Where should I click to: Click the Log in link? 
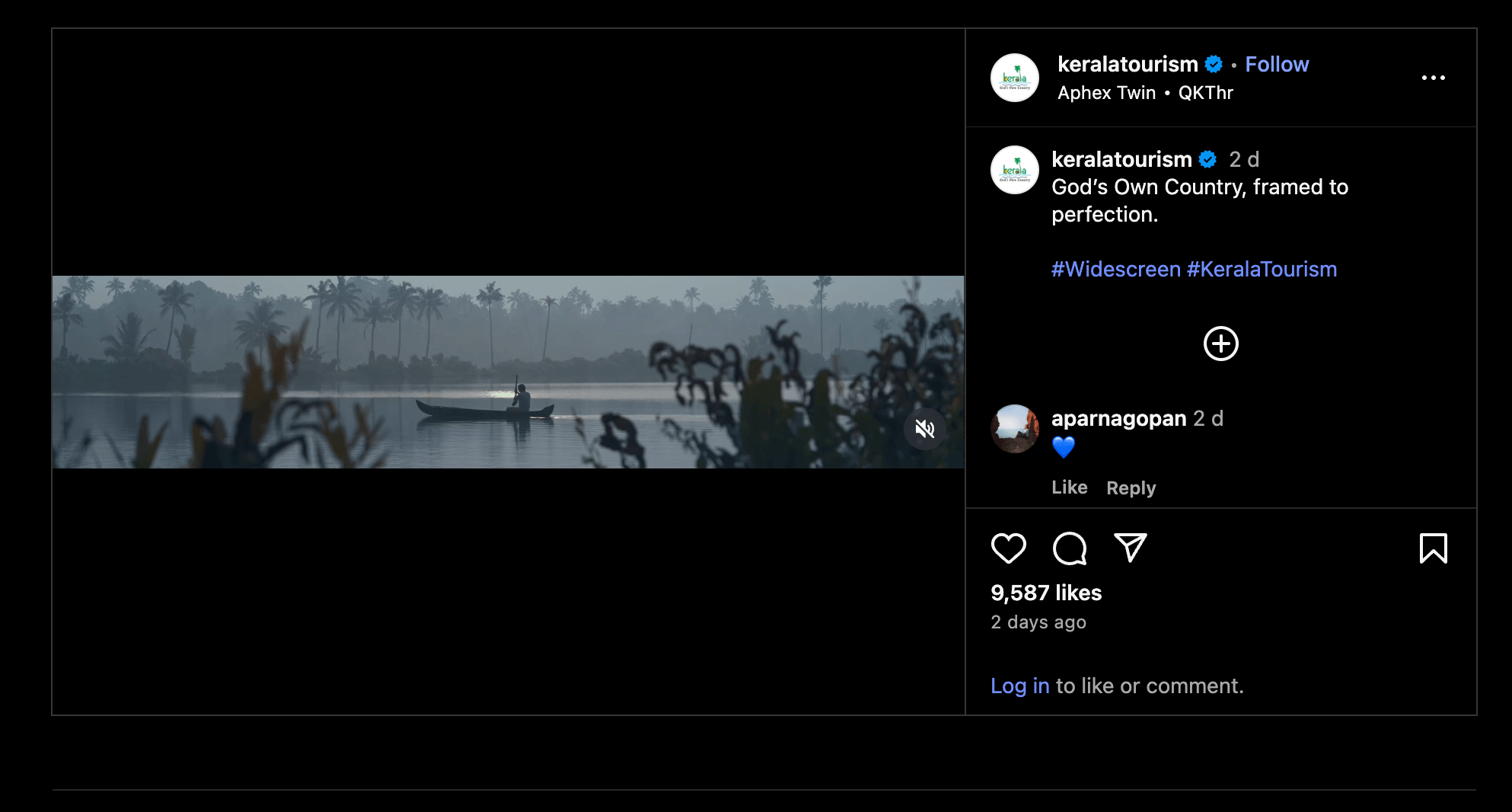point(1019,686)
